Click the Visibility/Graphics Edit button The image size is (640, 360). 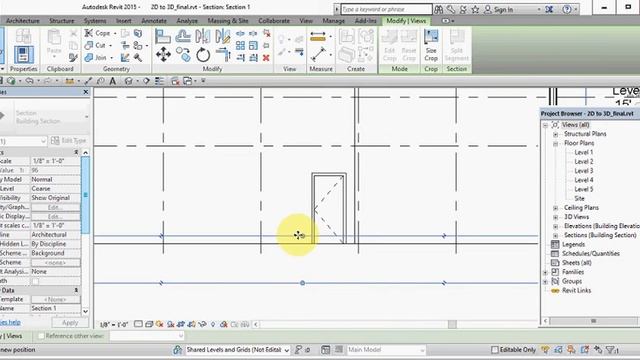pos(56,207)
